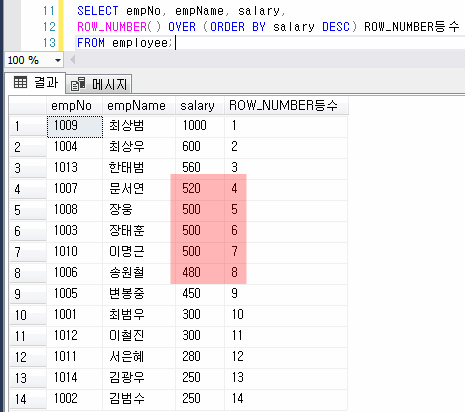Screen dimensions: 465x412
Task: Click salary cell 600
Action: [200, 147]
